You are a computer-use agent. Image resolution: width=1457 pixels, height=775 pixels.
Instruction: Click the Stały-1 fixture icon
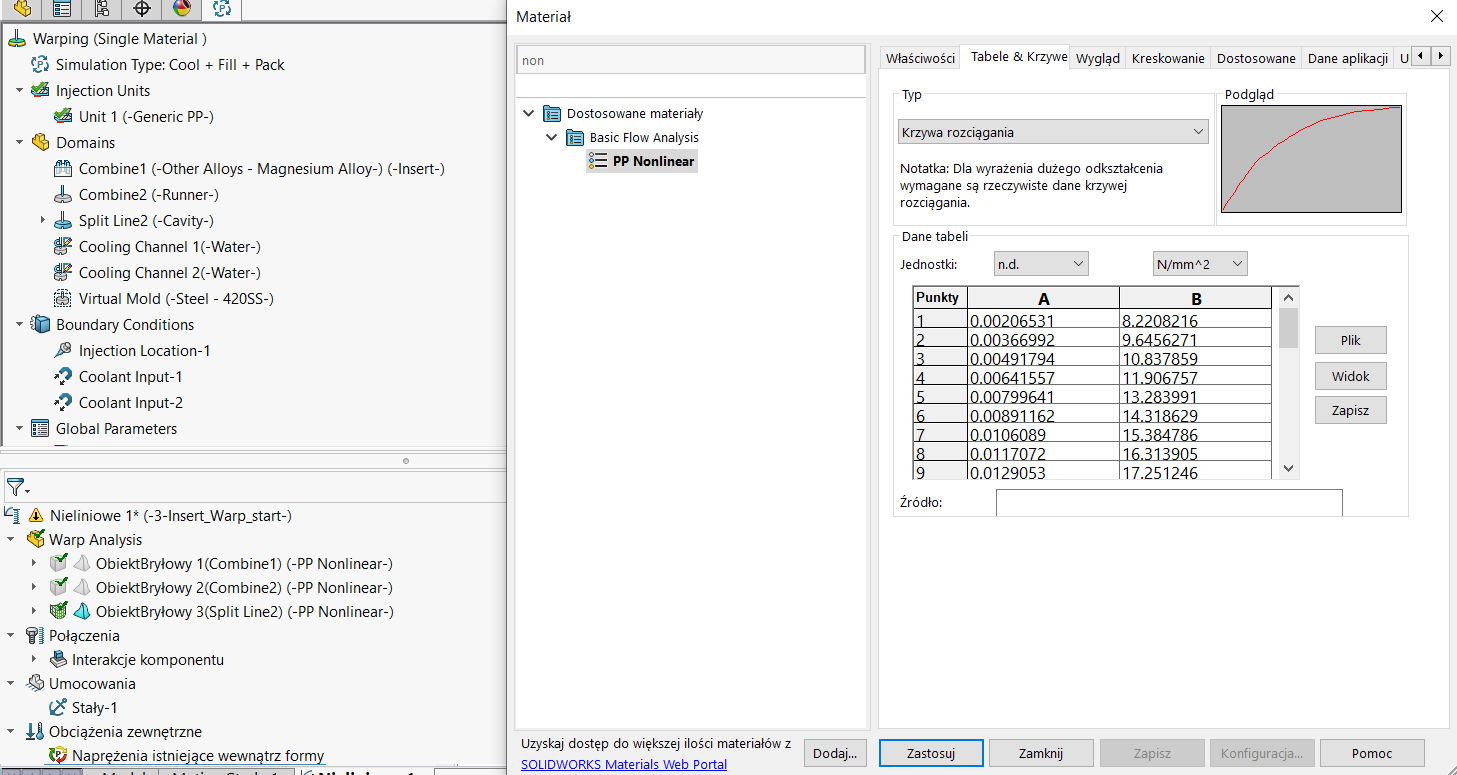tap(56, 708)
